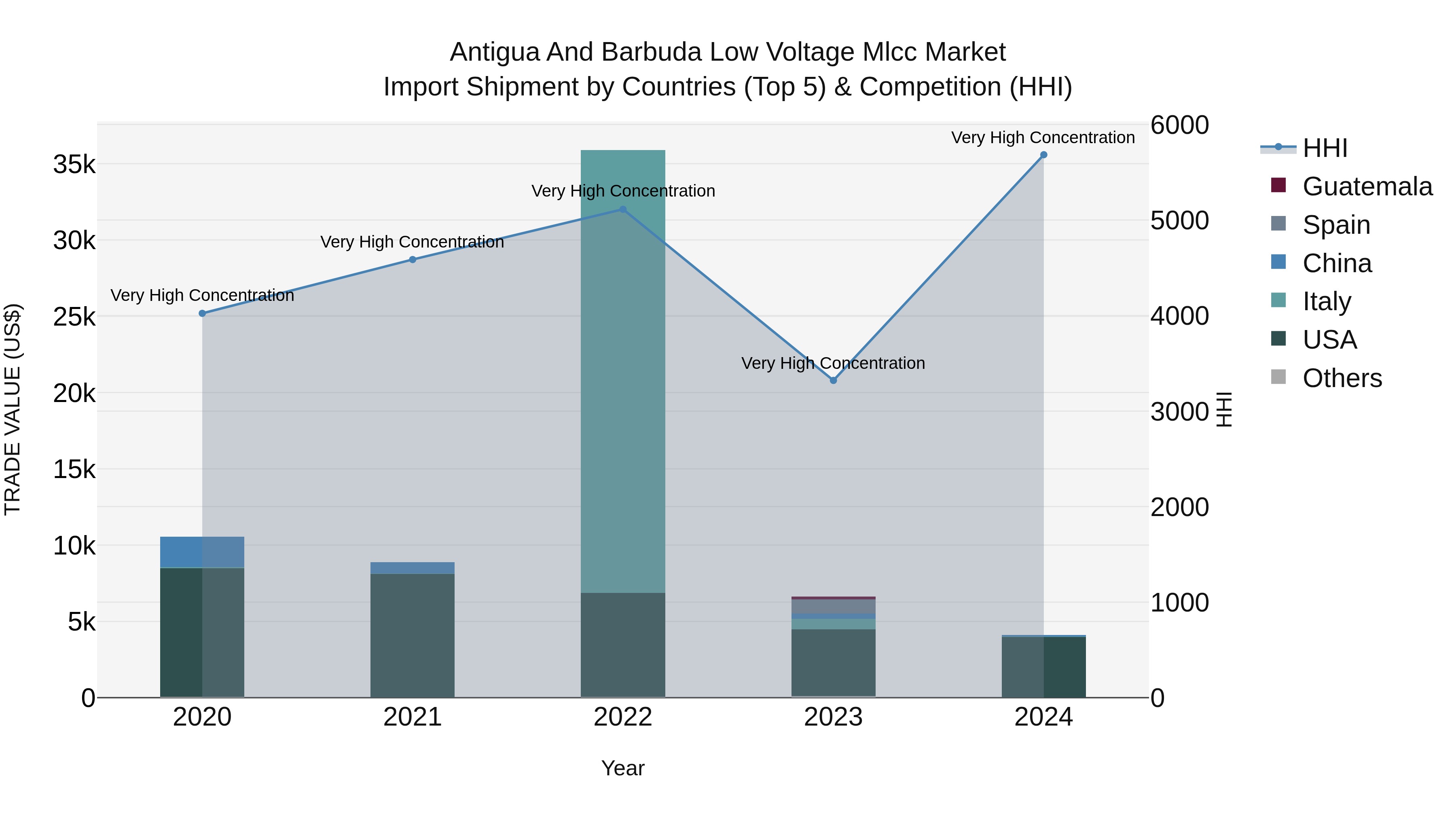Click the chart title first line
Viewport: 1456px width, 819px height.
(728, 52)
